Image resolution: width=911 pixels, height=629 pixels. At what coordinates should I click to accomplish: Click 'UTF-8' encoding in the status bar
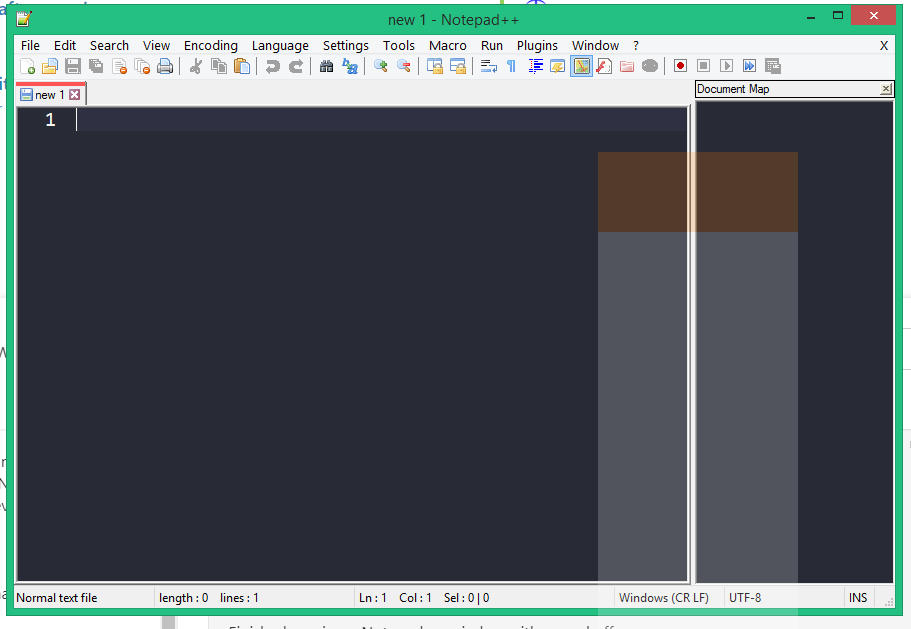(745, 598)
